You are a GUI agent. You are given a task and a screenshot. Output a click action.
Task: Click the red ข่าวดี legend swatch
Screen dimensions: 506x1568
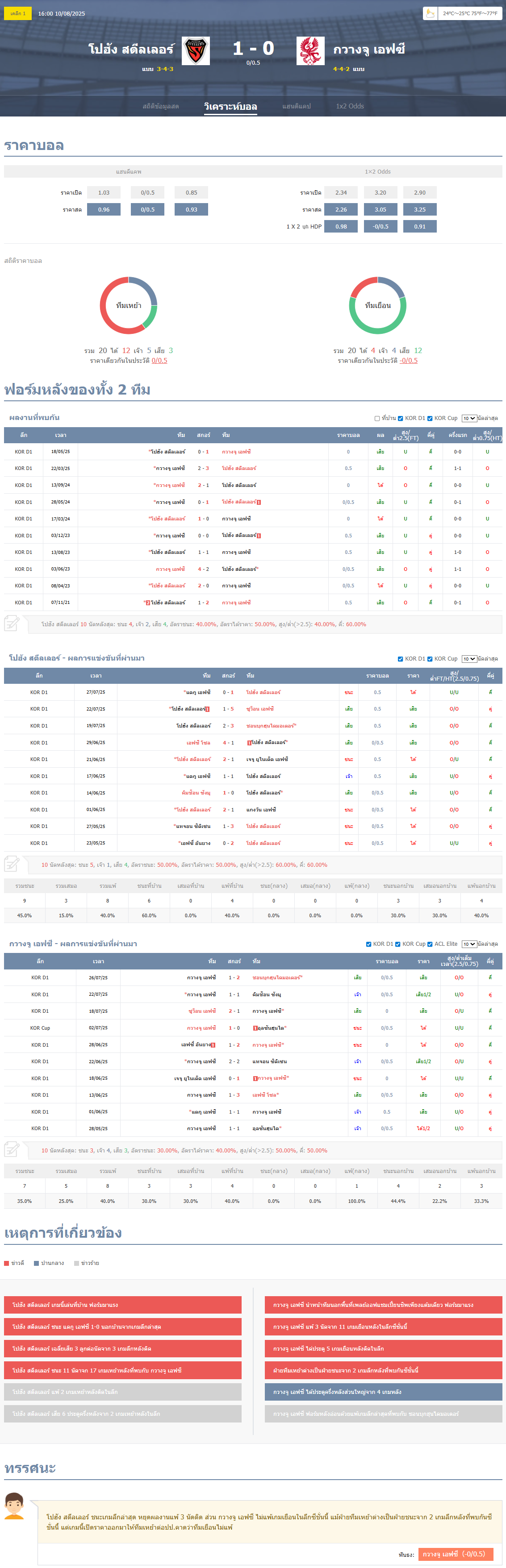(x=7, y=1263)
